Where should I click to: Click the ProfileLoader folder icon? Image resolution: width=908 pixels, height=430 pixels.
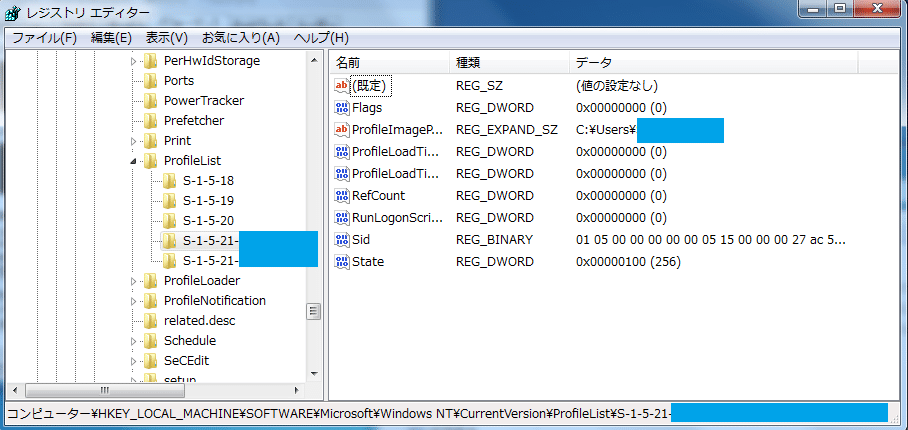151,281
